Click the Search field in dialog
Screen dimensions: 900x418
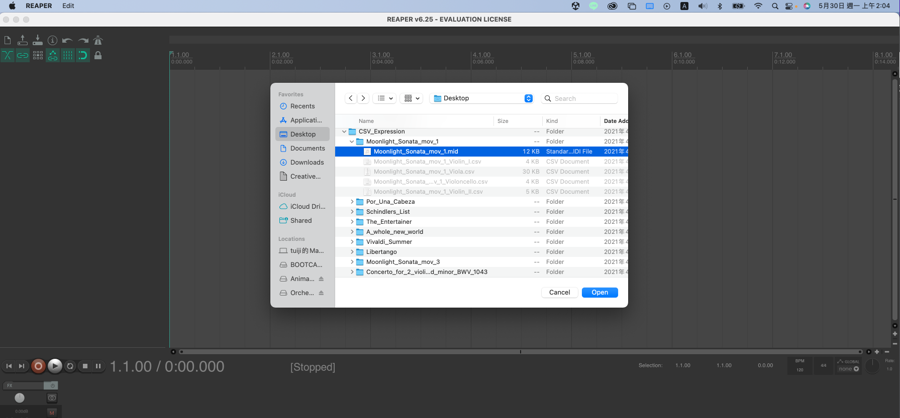point(585,99)
